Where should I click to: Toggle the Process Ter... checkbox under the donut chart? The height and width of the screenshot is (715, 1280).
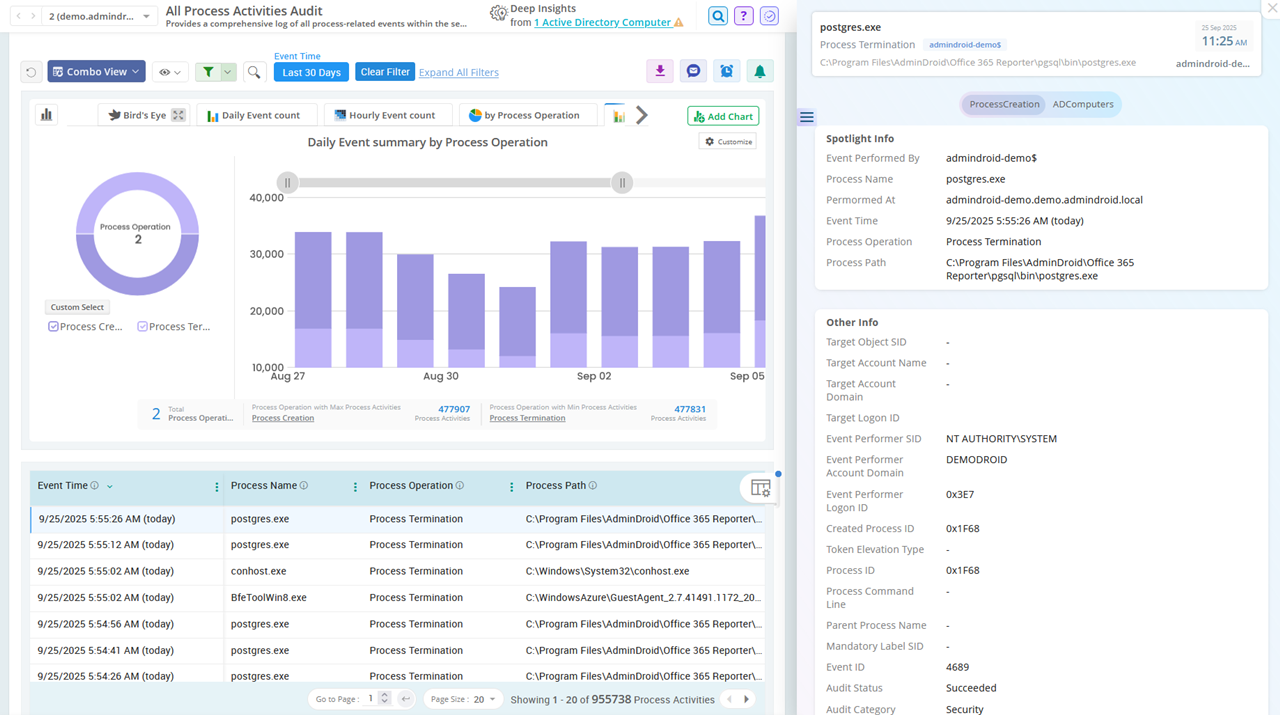pos(140,326)
